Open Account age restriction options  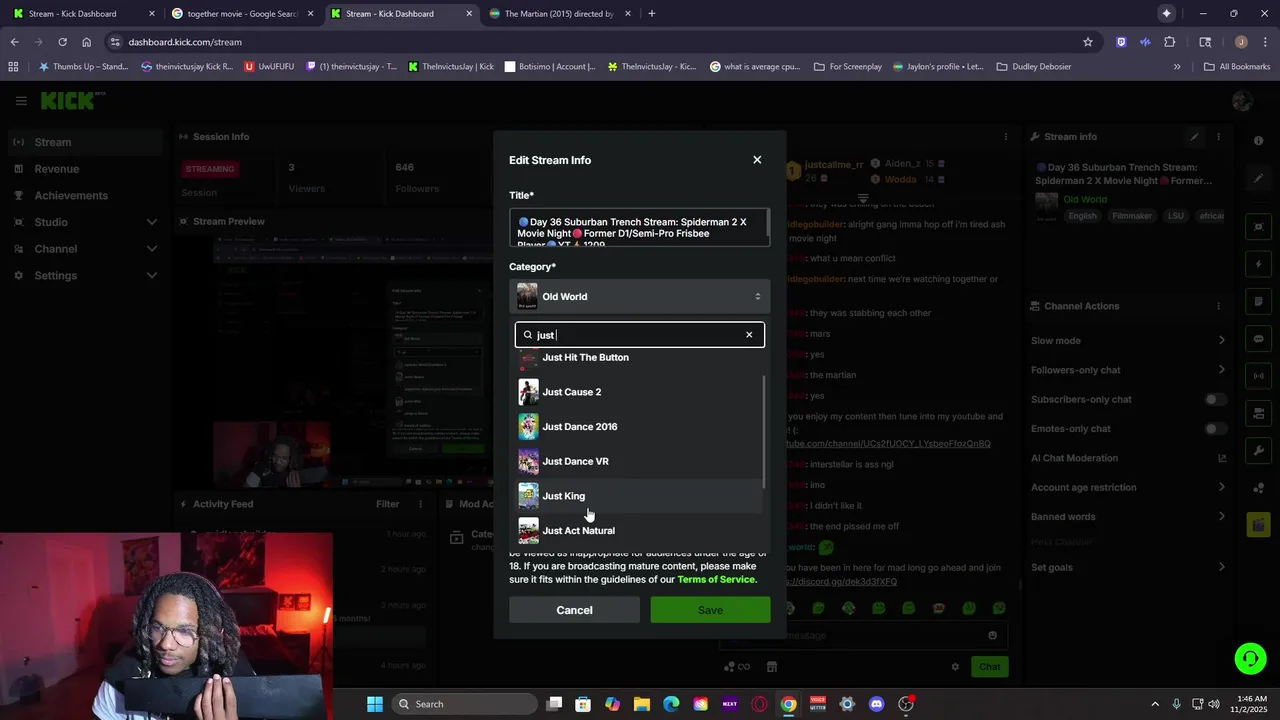tap(1128, 488)
